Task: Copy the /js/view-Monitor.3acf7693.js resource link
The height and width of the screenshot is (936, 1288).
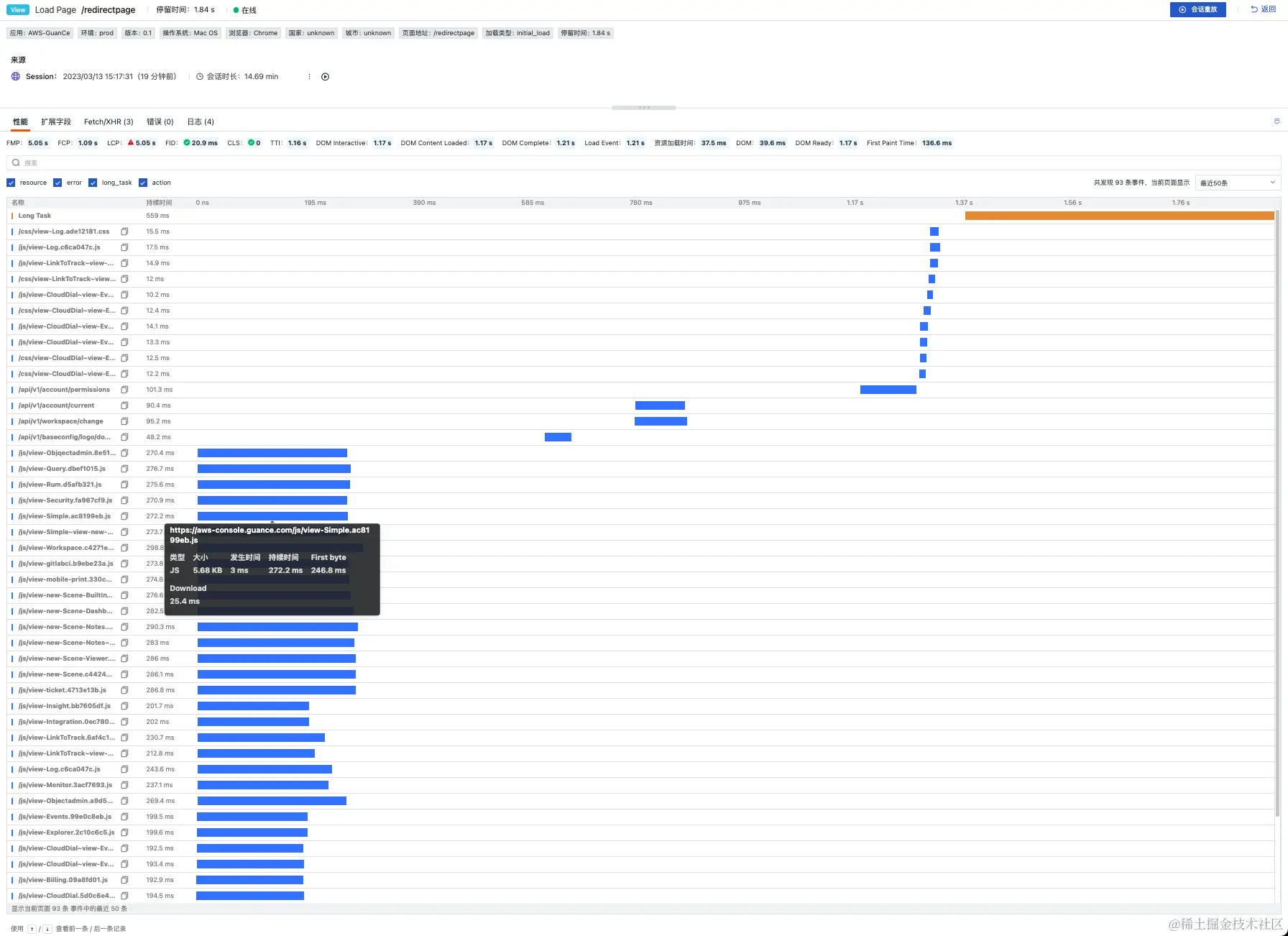Action: coord(124,785)
